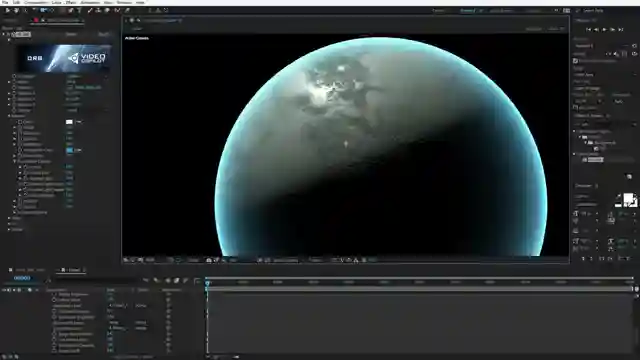Image resolution: width=640 pixels, height=360 pixels.
Task: Select the Type text tool
Action: tap(79, 10)
